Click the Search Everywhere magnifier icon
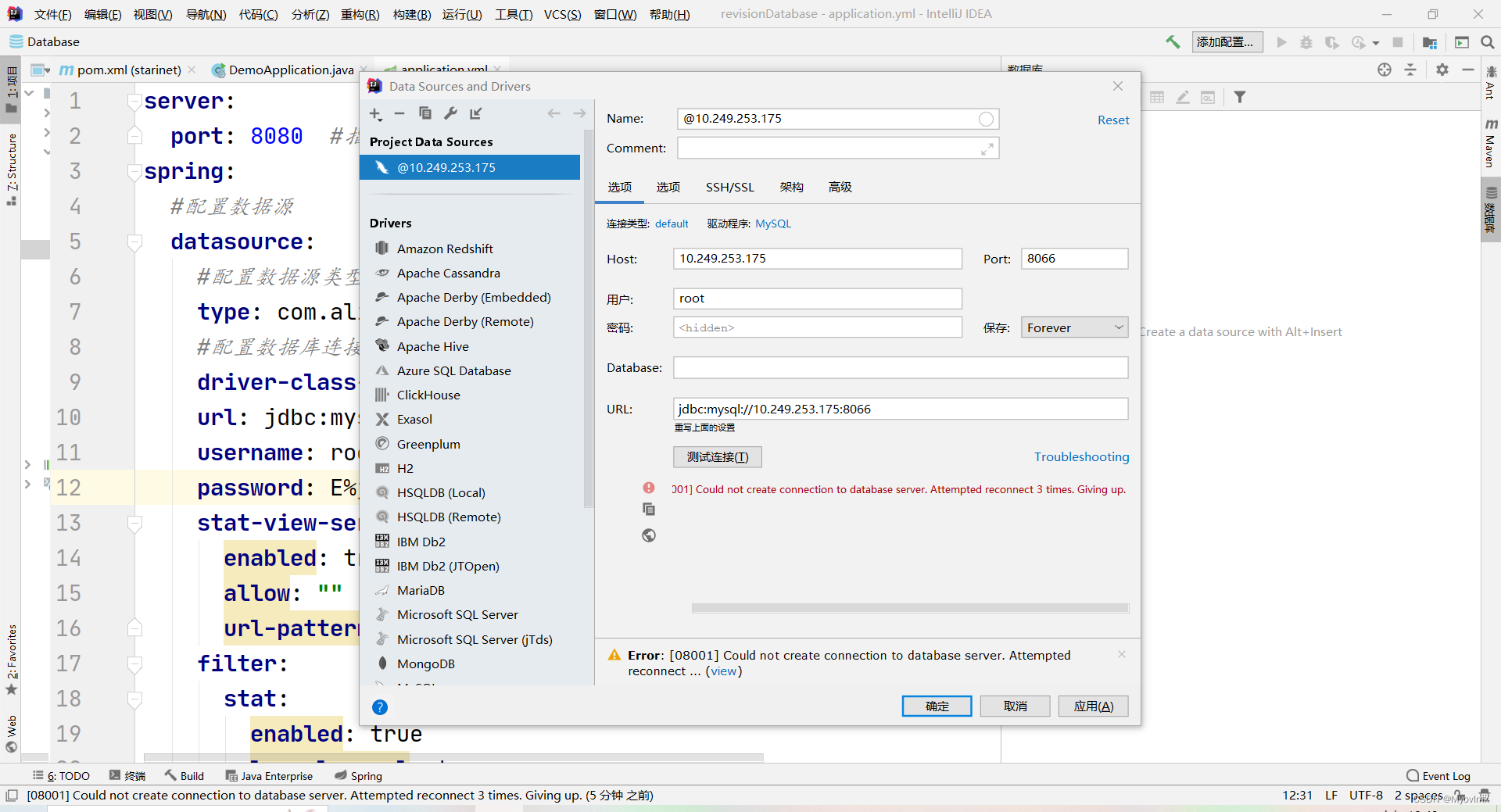Screen dimensions: 1501x812 pyautogui.click(x=1488, y=42)
